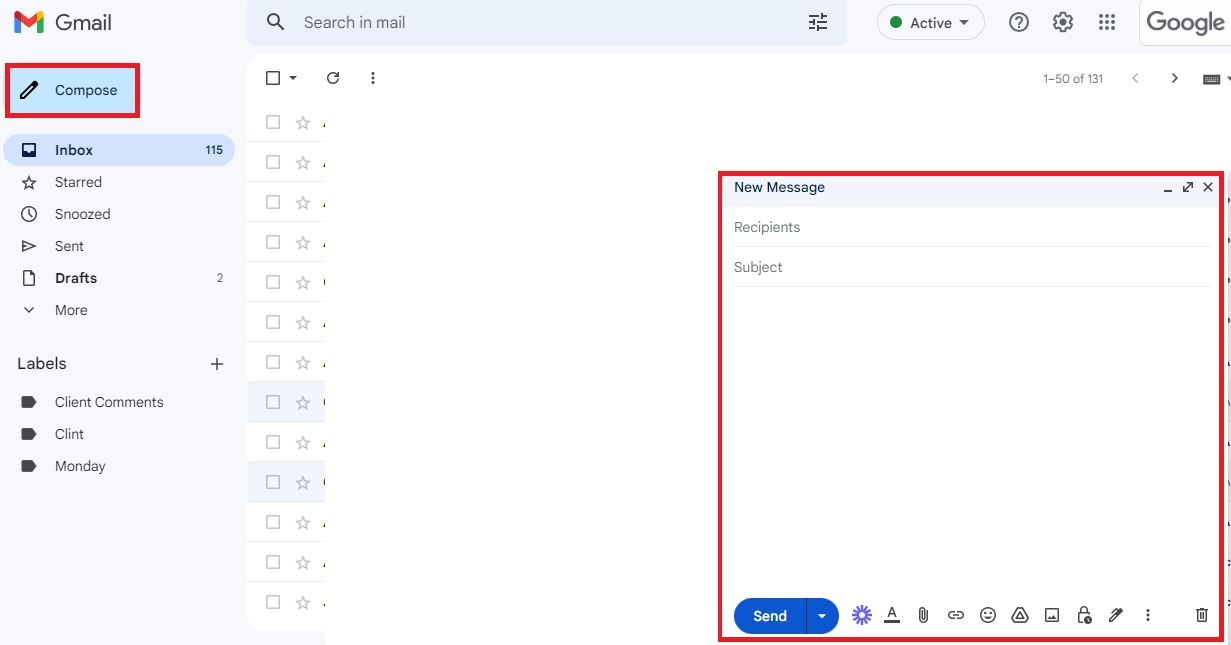The height and width of the screenshot is (645, 1231).
Task: Show search options sliders icon
Action: pos(818,22)
